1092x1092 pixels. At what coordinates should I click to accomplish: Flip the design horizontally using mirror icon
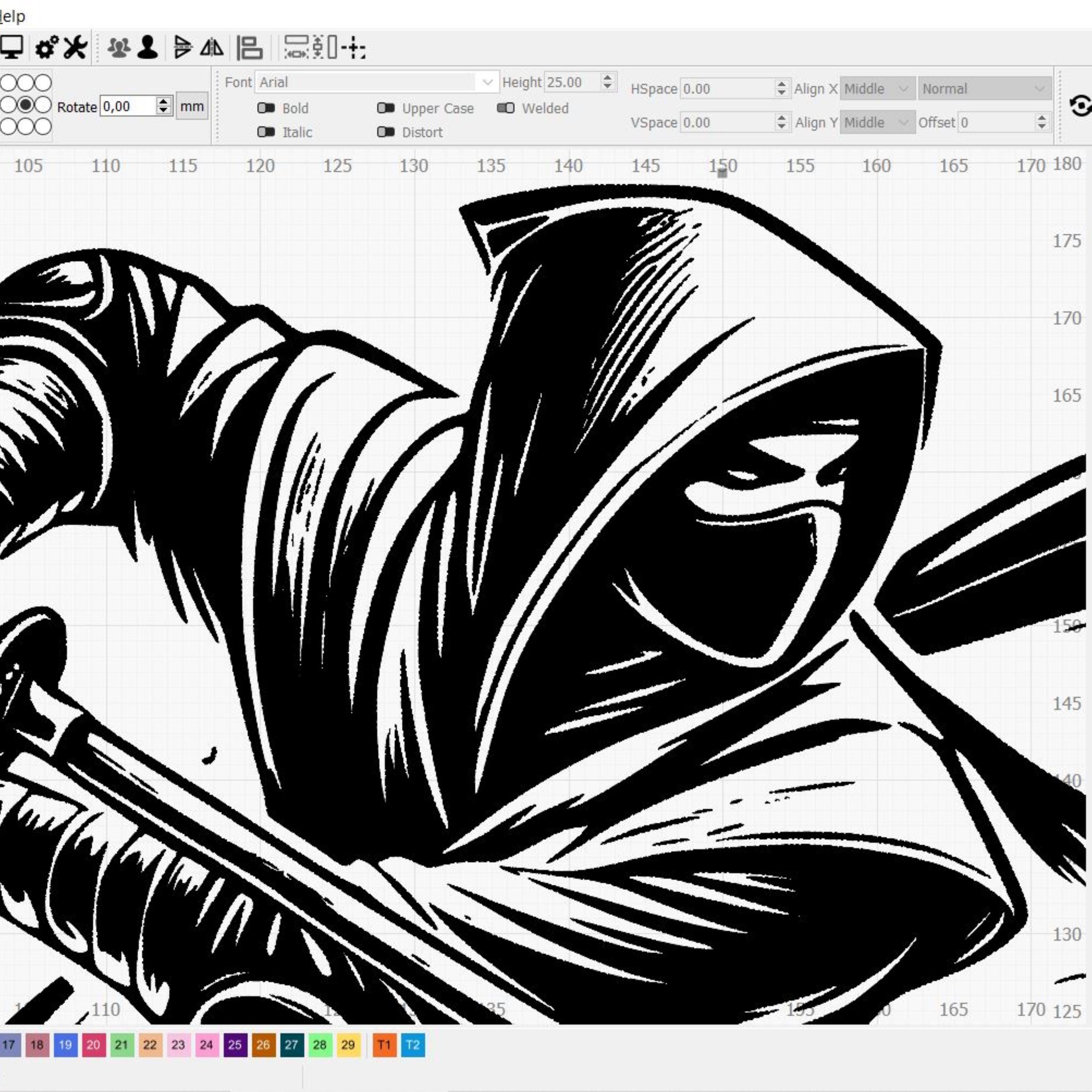click(x=212, y=49)
